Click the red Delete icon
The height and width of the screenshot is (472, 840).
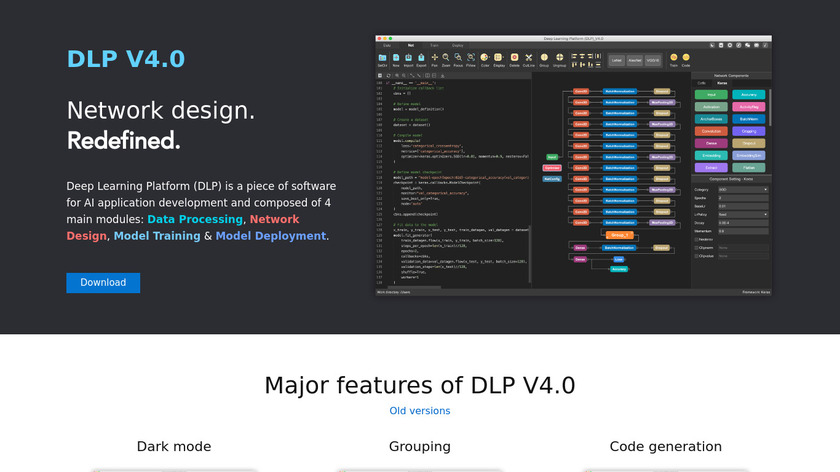pos(514,57)
